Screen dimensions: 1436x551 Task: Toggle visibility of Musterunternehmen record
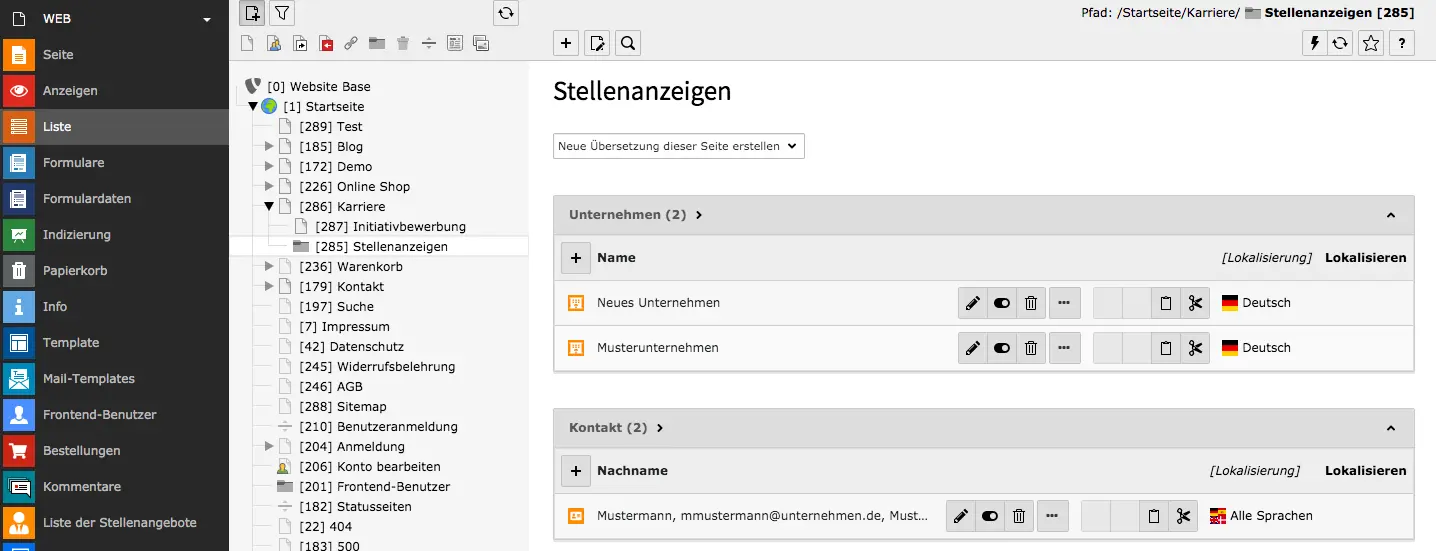(x=1001, y=348)
